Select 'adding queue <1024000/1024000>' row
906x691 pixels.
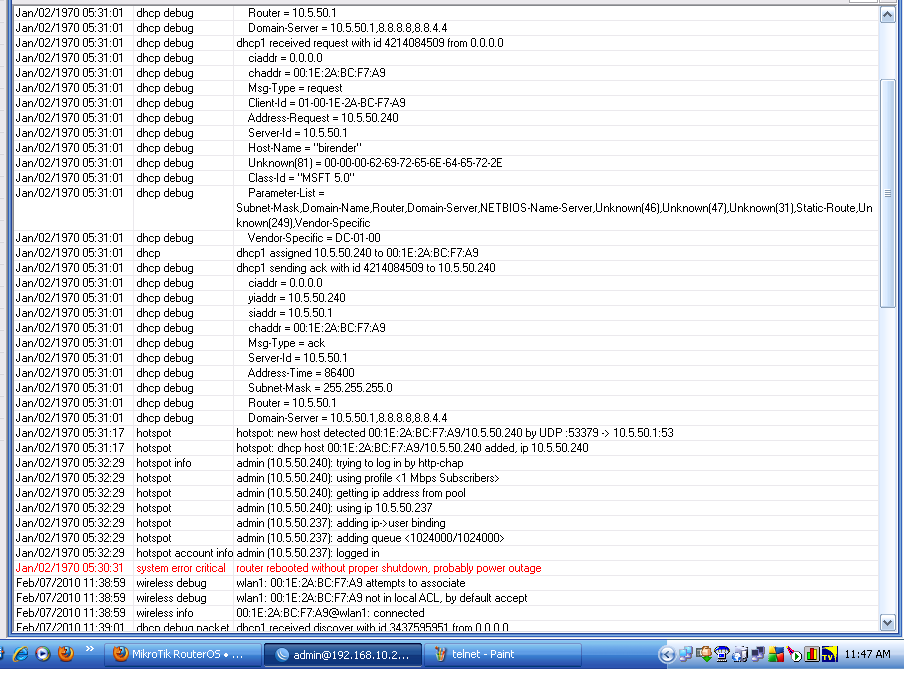445,538
